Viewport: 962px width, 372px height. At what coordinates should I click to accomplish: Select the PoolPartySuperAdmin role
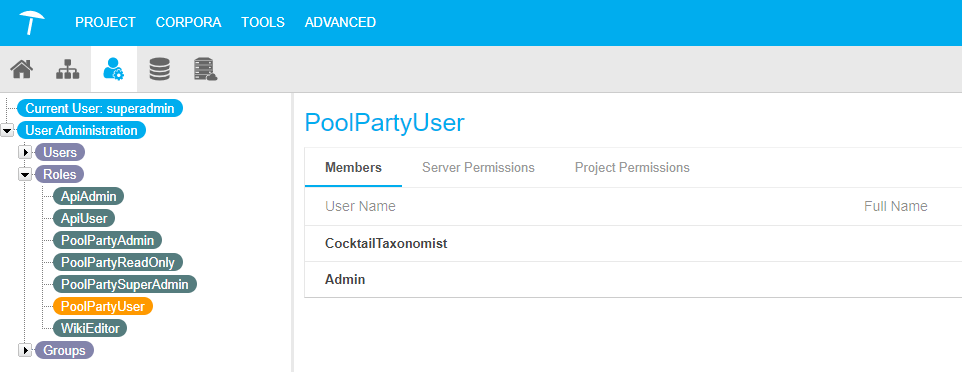click(125, 284)
